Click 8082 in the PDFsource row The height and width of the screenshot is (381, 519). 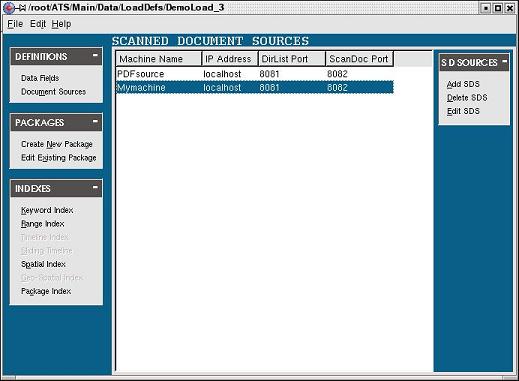click(337, 74)
